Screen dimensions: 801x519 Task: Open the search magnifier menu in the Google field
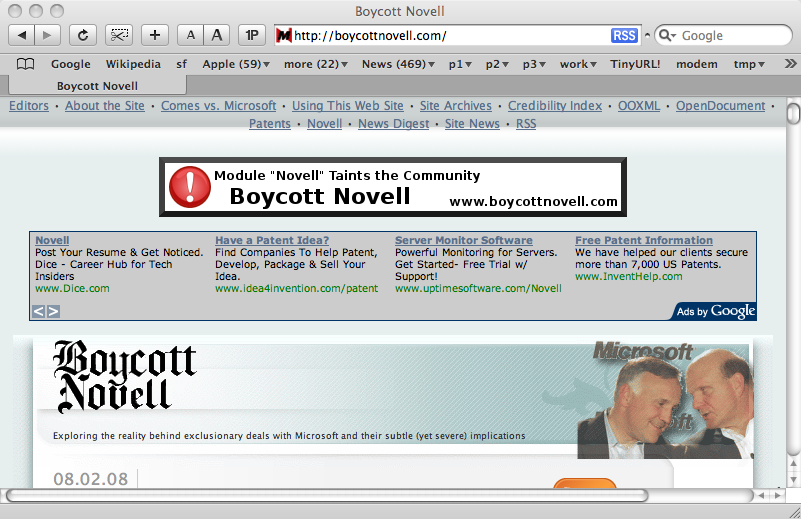[x=667, y=35]
